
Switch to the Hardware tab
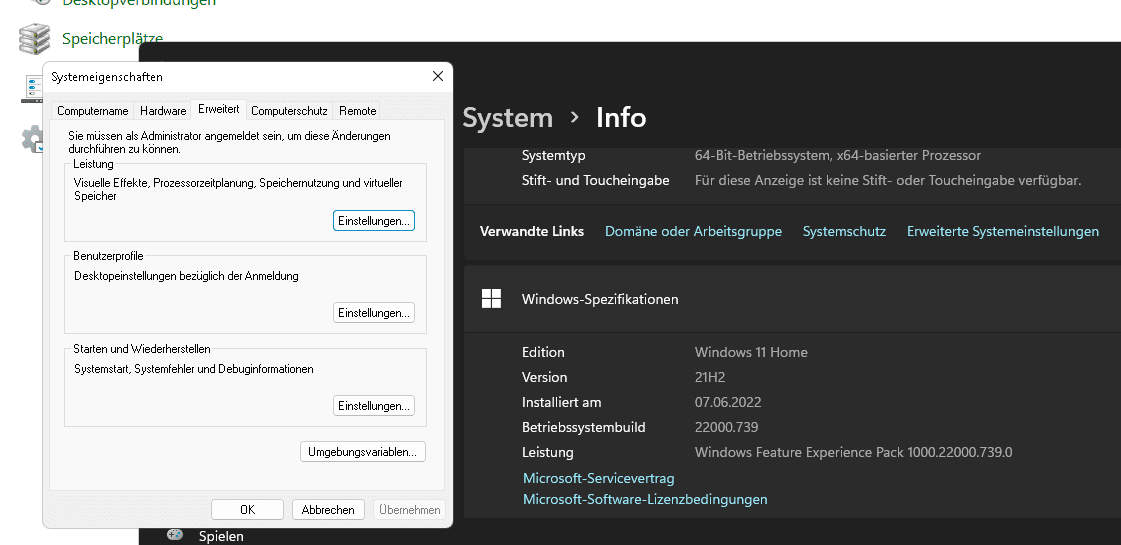point(163,111)
